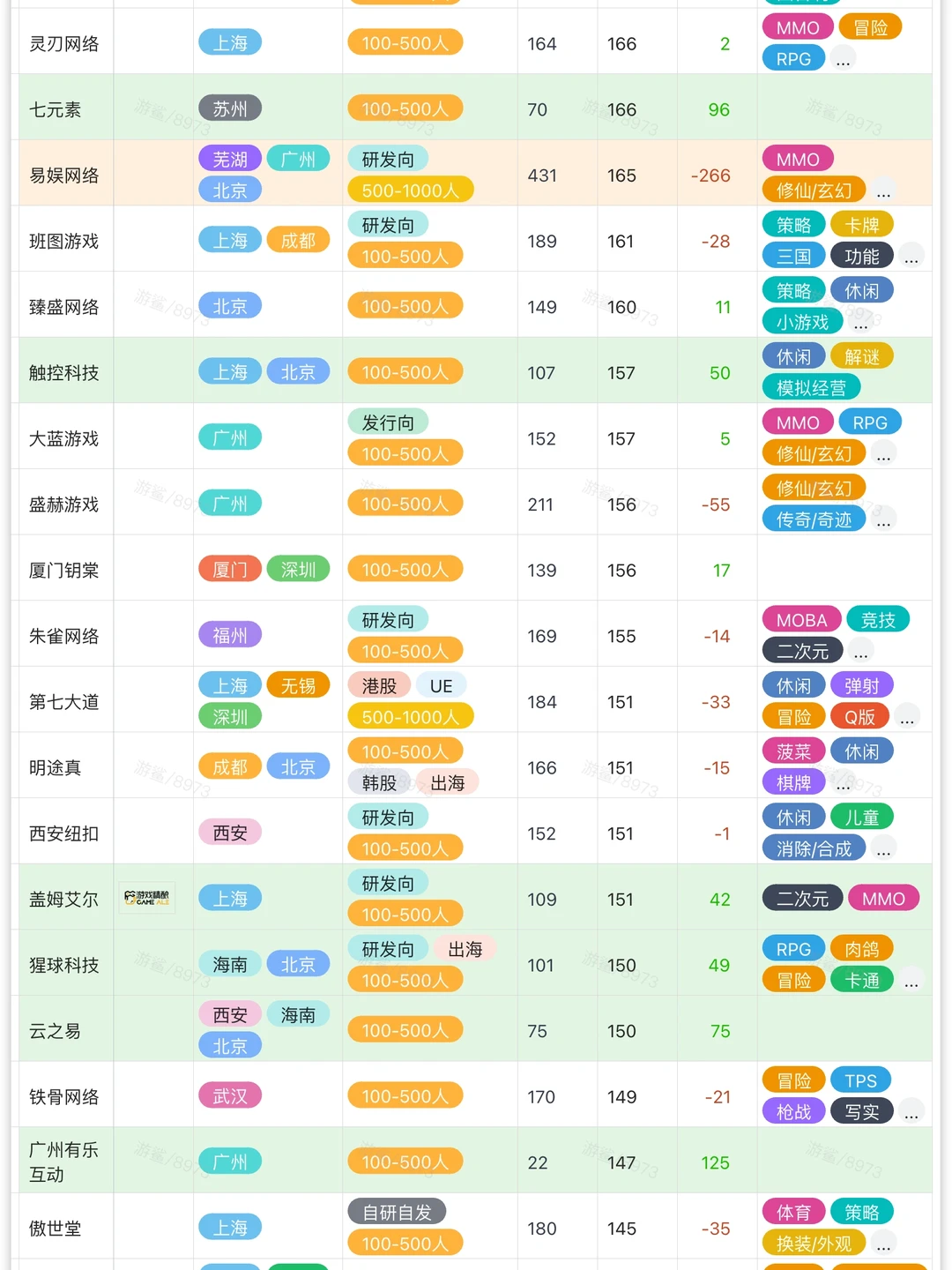Image resolution: width=952 pixels, height=1270 pixels.
Task: Select the 菠菜 tag
Action: tap(793, 751)
